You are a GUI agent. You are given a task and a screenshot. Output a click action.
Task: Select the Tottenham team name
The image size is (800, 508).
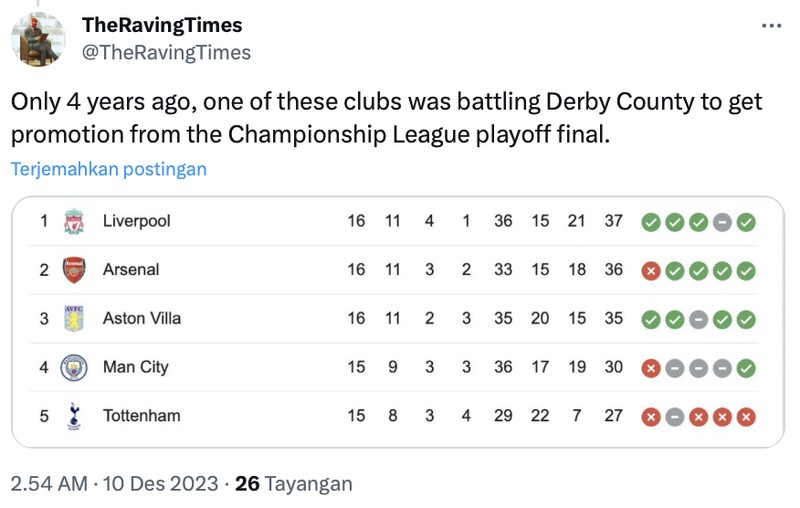(x=141, y=416)
